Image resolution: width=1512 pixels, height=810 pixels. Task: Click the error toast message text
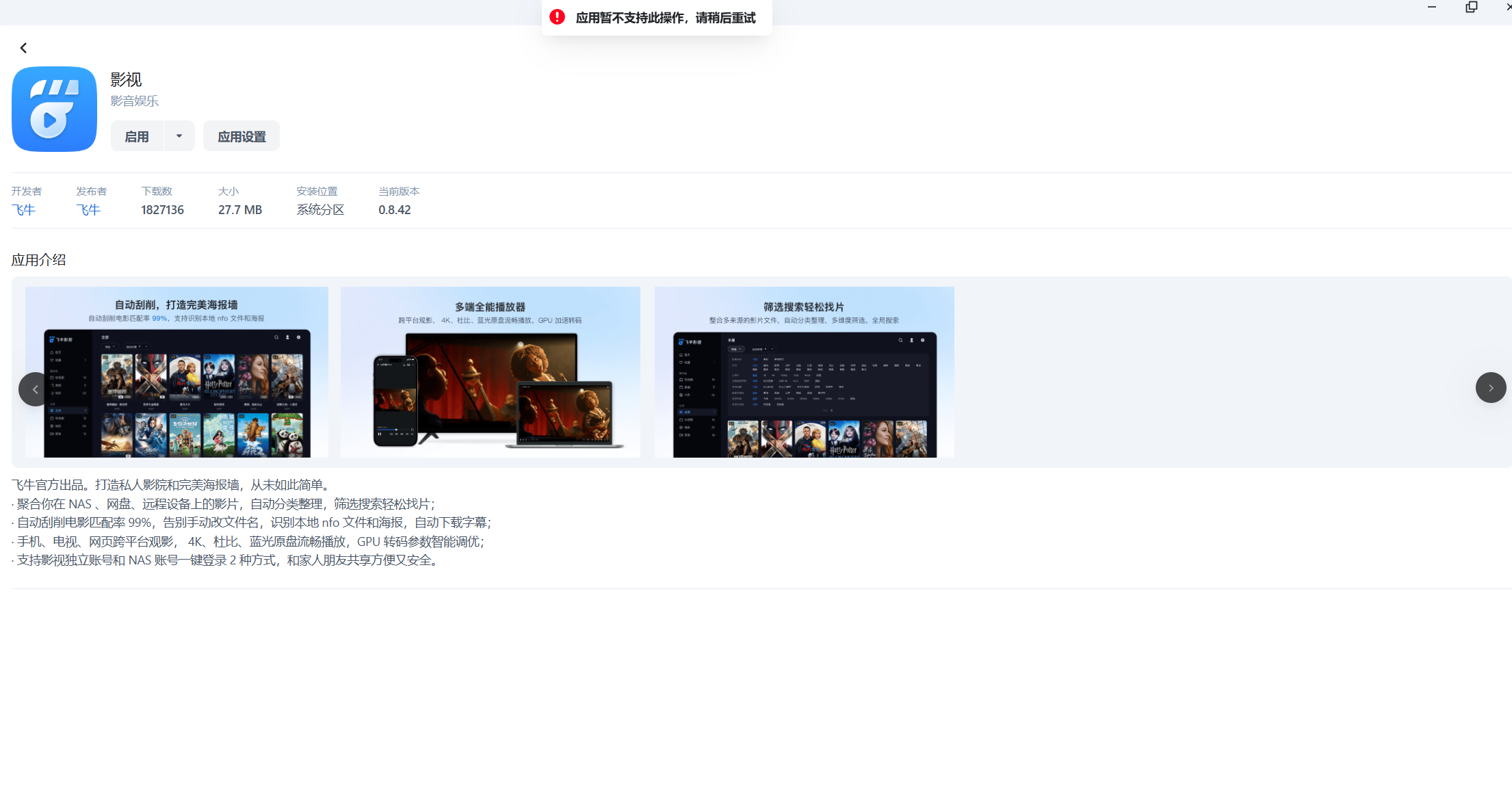665,18
